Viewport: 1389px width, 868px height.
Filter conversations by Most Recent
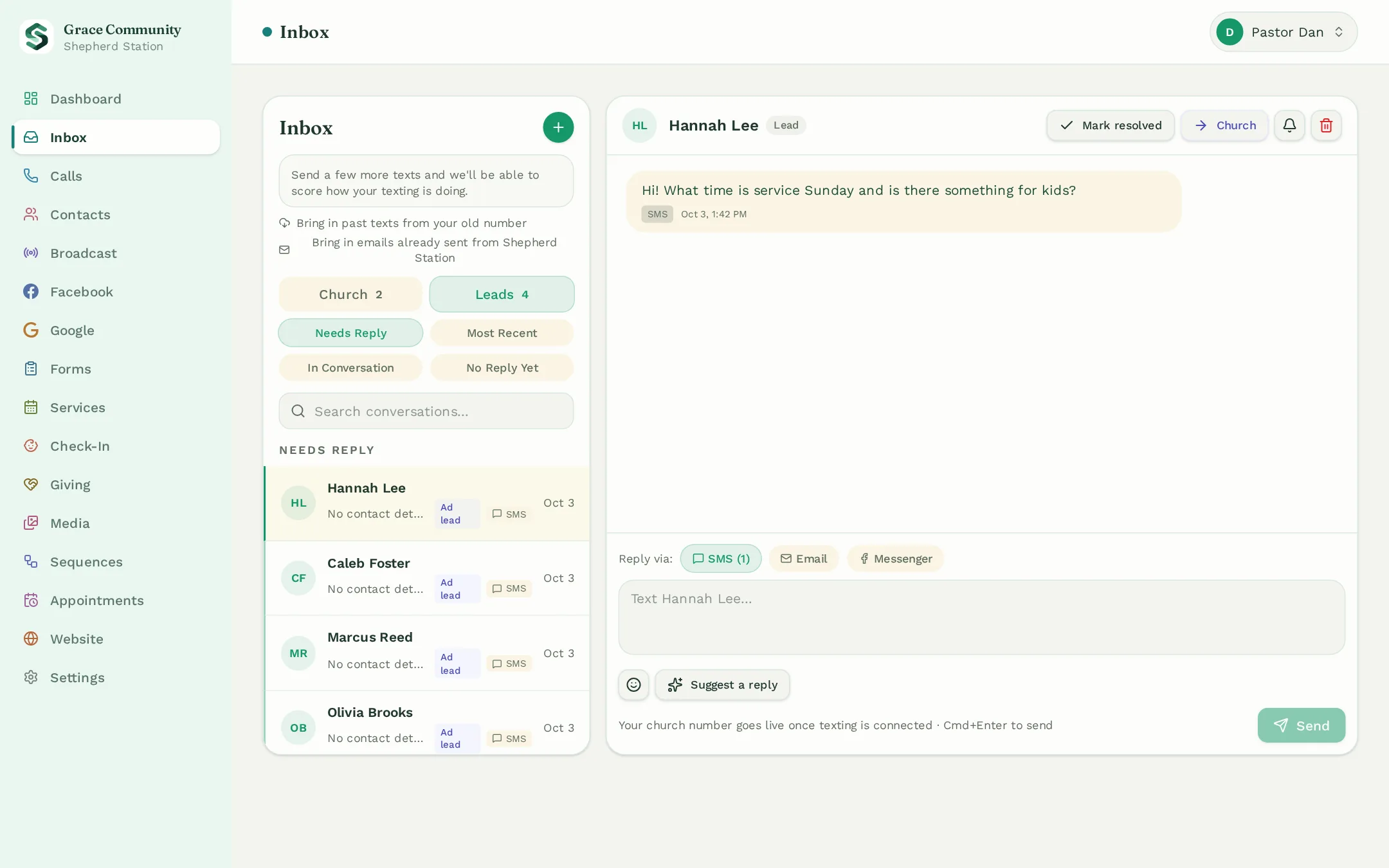point(502,333)
